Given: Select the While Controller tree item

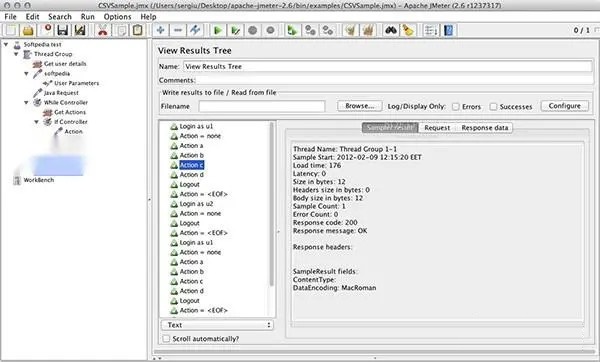Looking at the screenshot, I should tap(65, 103).
